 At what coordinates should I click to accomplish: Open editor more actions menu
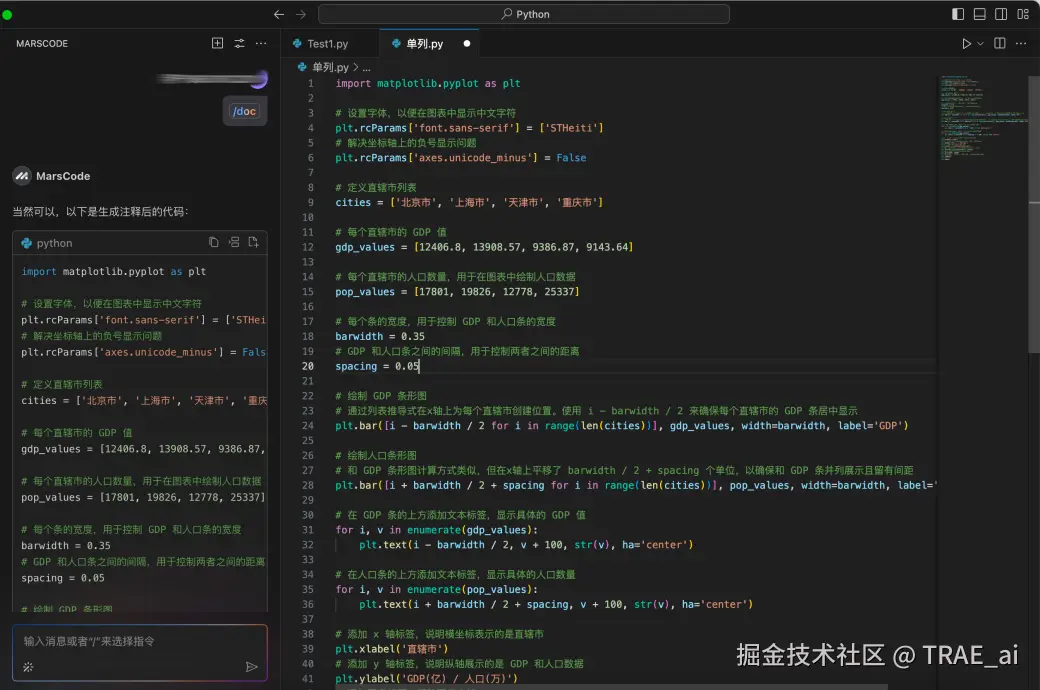click(1021, 43)
